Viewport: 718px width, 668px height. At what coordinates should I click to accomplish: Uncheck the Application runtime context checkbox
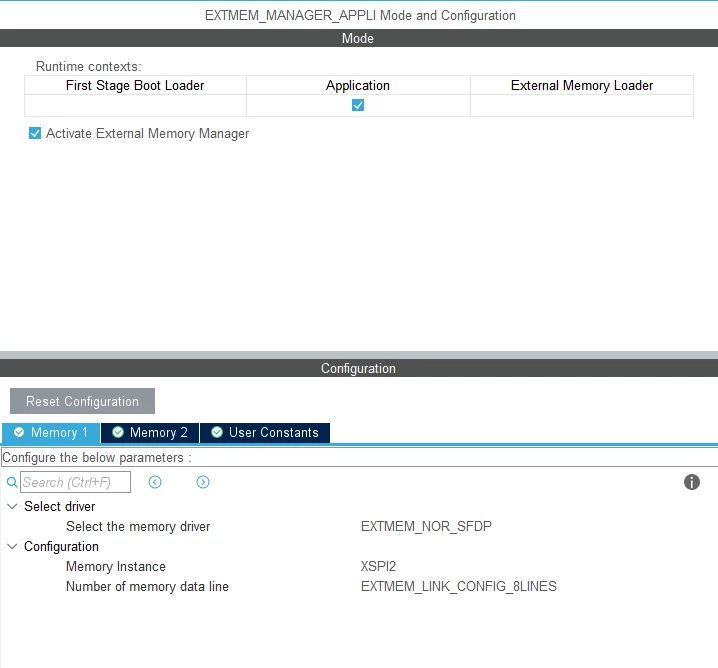point(358,105)
